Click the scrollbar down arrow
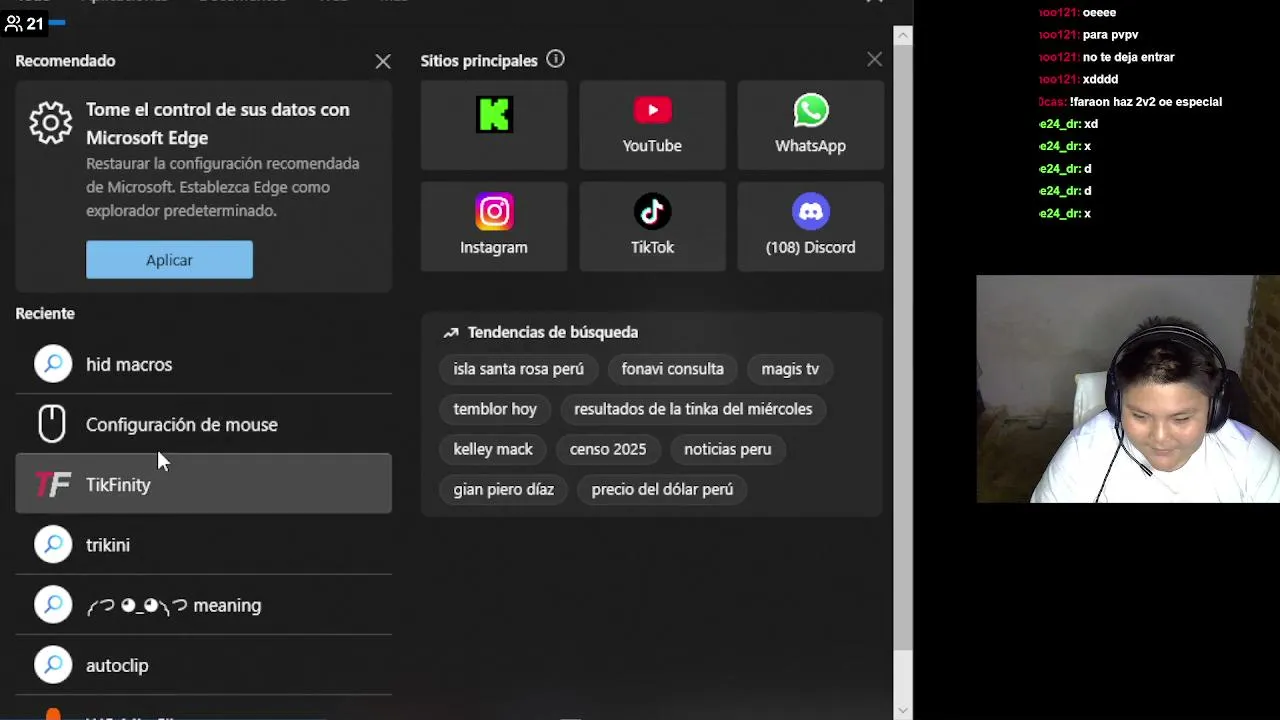The height and width of the screenshot is (720, 1280). click(903, 710)
